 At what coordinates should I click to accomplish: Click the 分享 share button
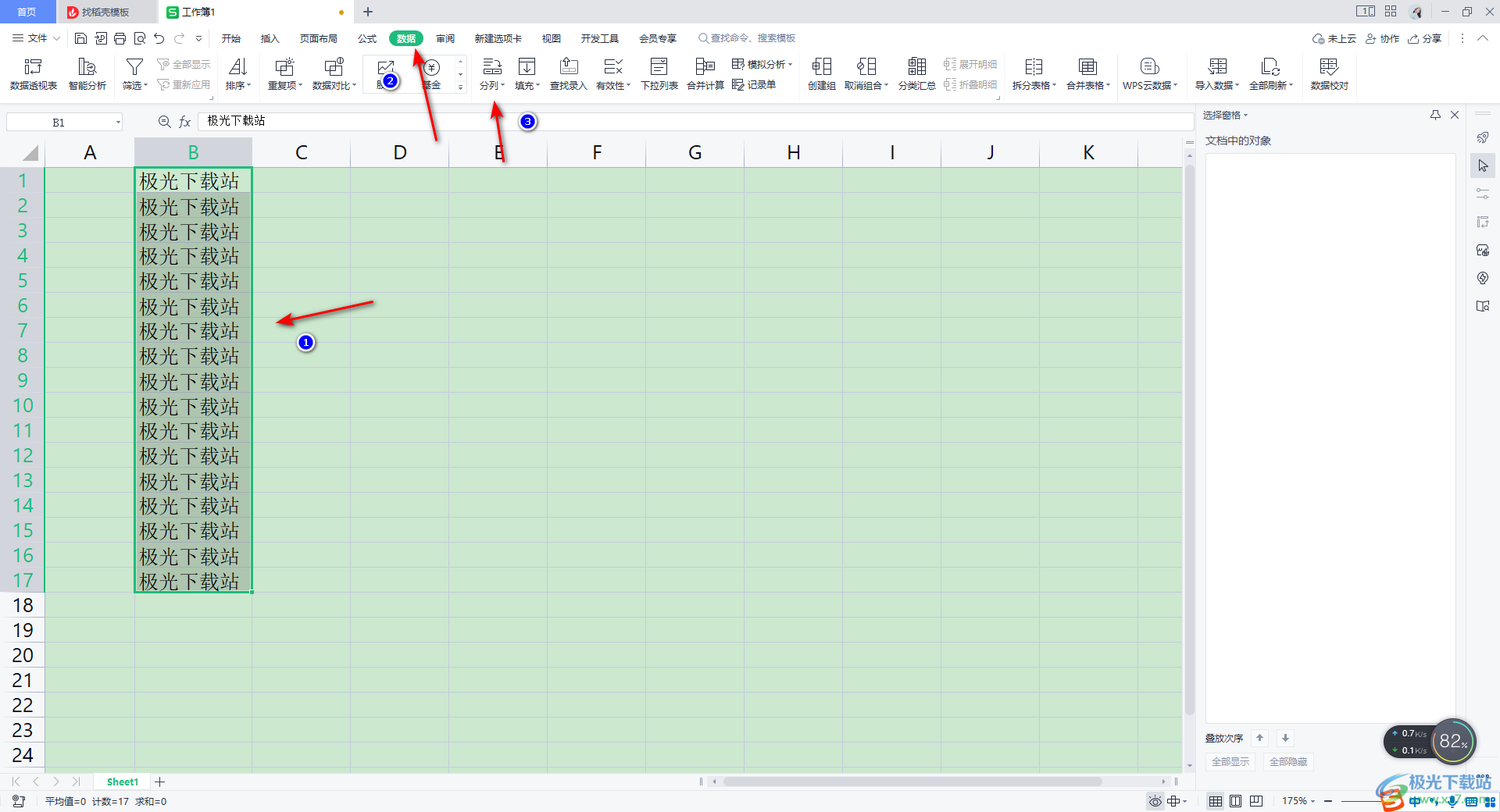coord(1425,38)
